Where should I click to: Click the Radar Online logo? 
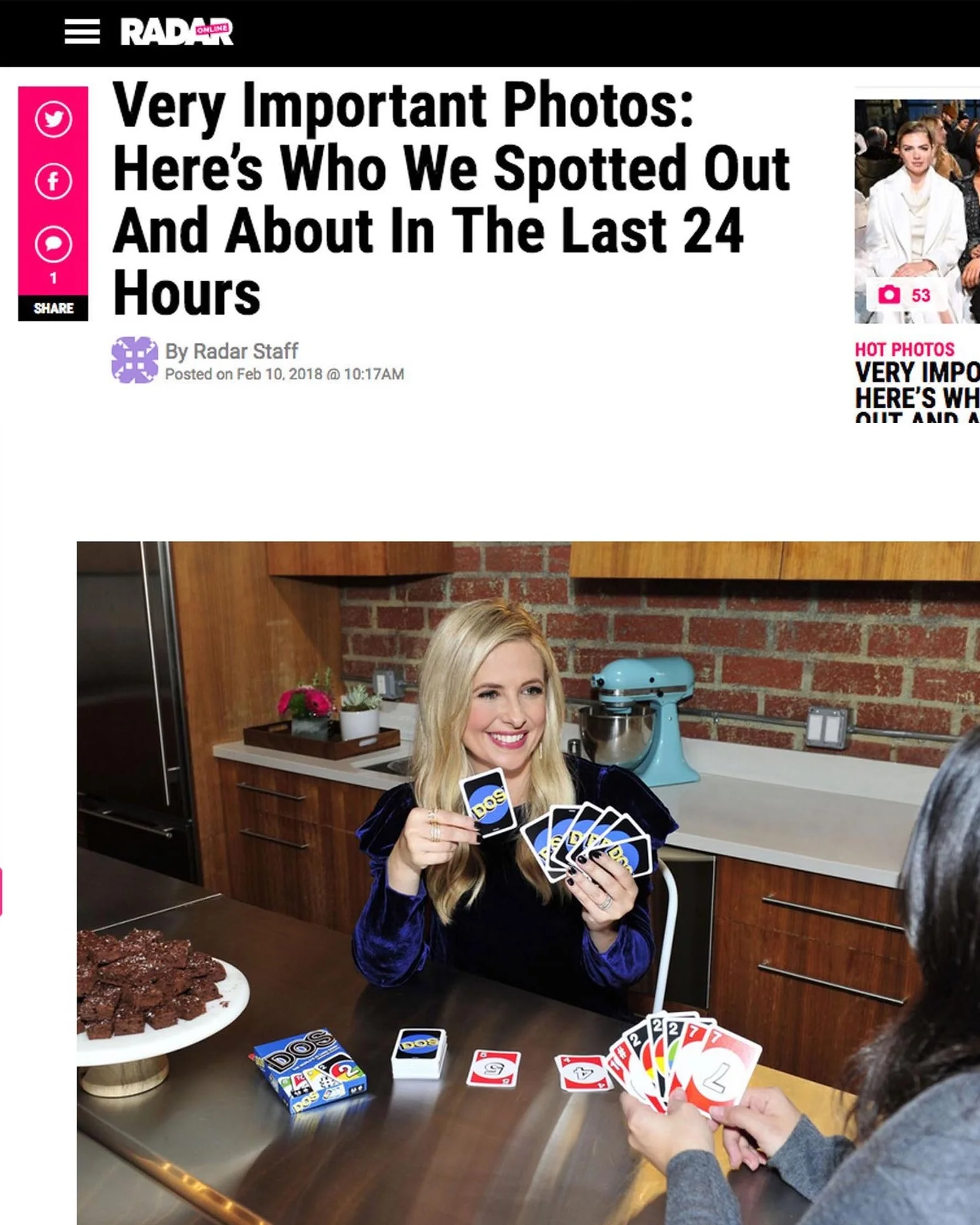[x=177, y=32]
